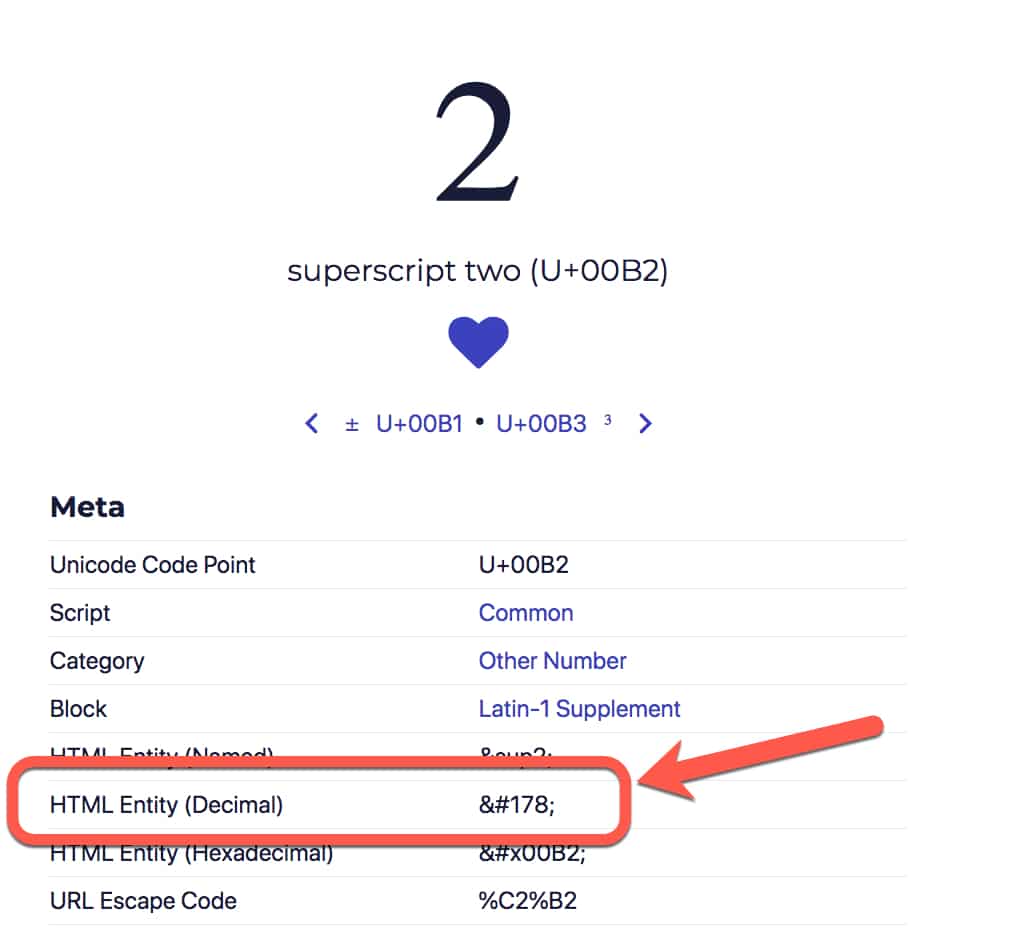1019x941 pixels.
Task: Open the Latin-1 Supplement block link
Action: pos(579,709)
